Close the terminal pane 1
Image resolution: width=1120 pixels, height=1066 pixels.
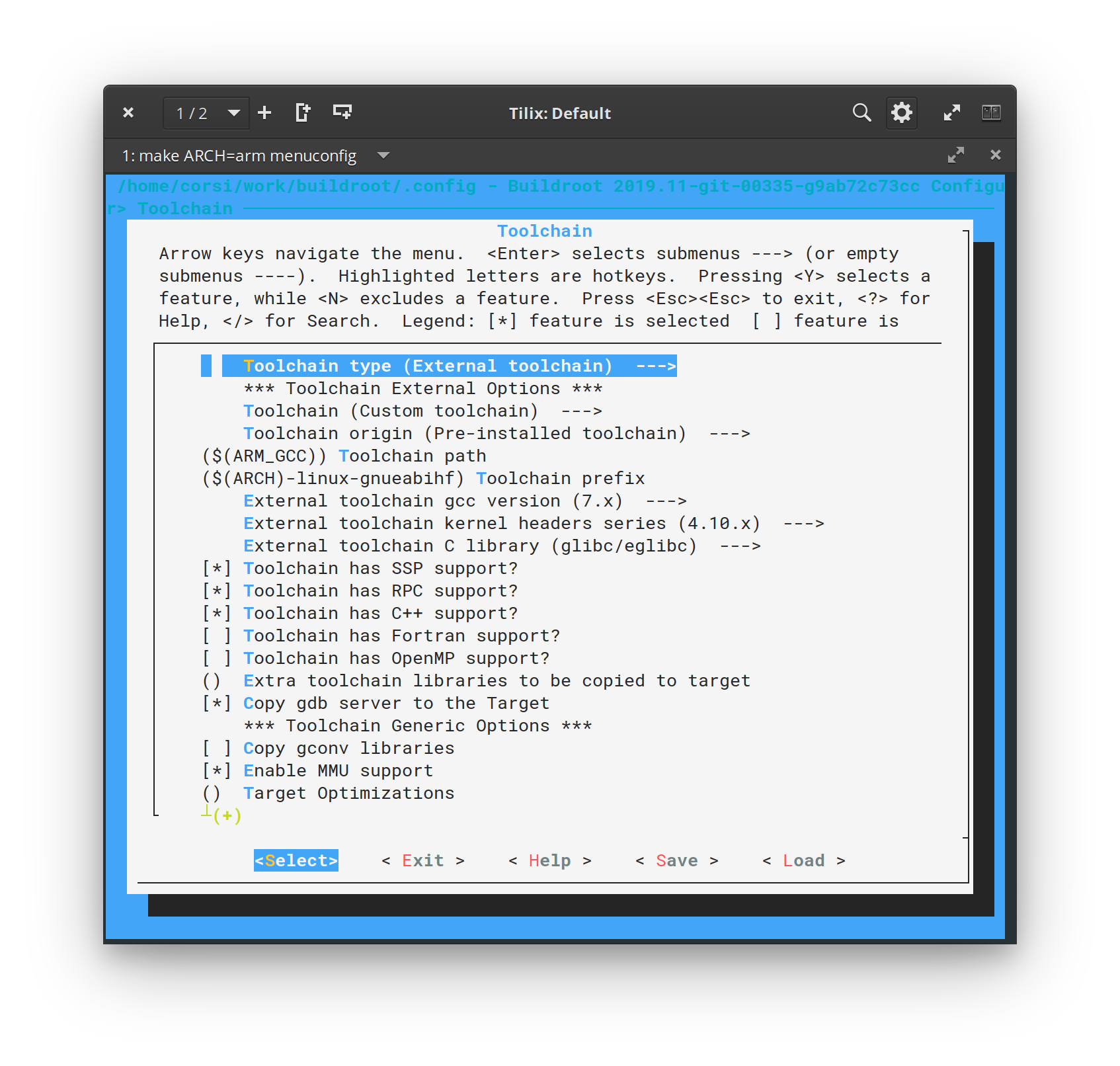coord(995,155)
